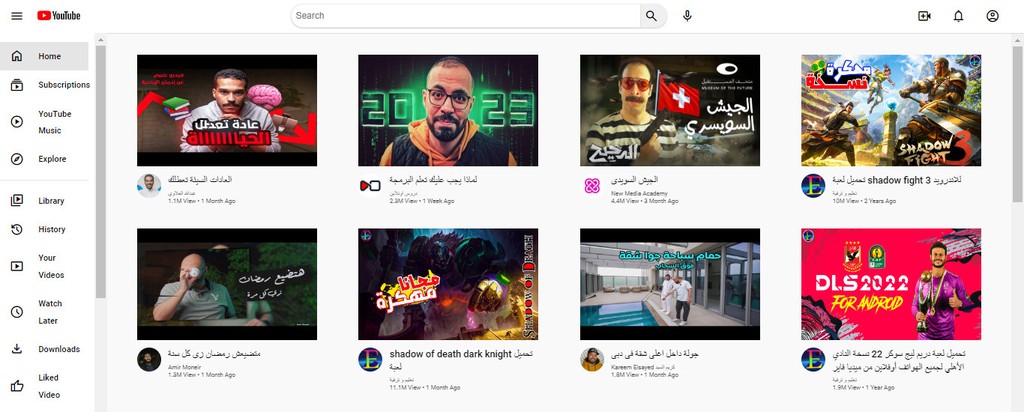Open the New Media Academy channel name

639,193
